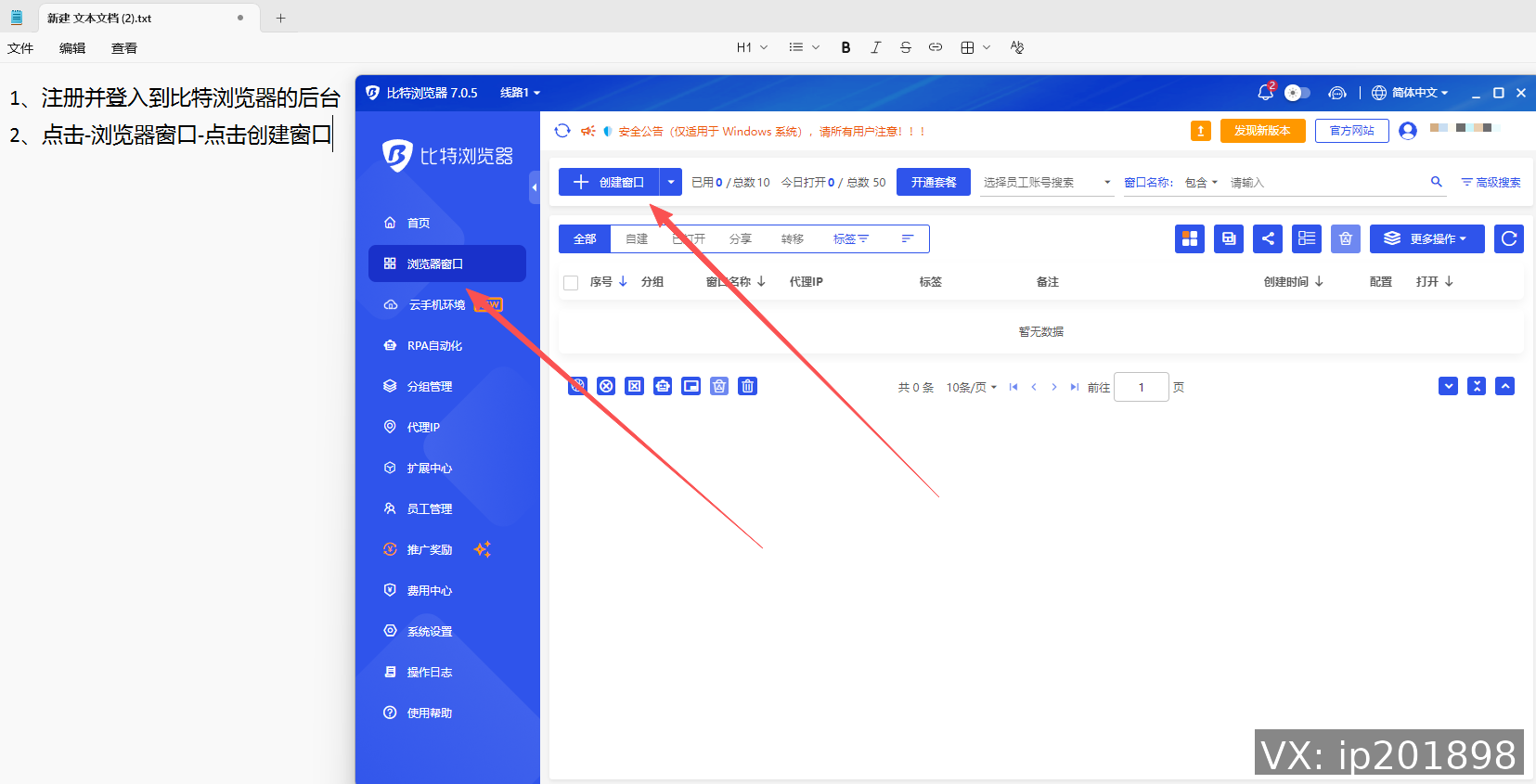
Task: Click the 创建窗口 button
Action: [x=609, y=182]
